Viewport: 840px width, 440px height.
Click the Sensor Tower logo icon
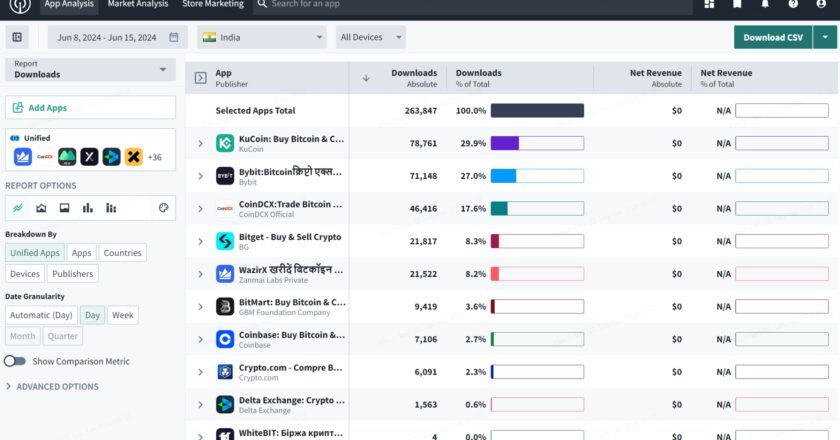pyautogui.click(x=20, y=5)
